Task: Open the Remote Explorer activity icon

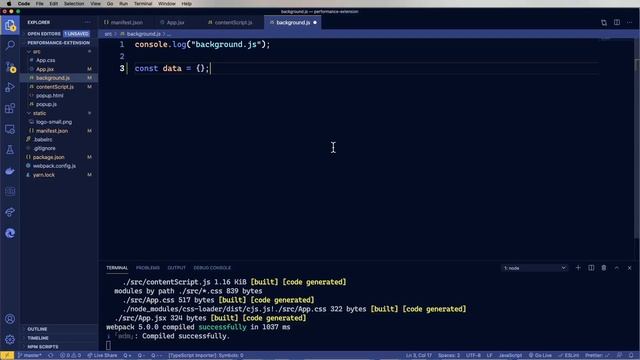Action: [x=10, y=129]
